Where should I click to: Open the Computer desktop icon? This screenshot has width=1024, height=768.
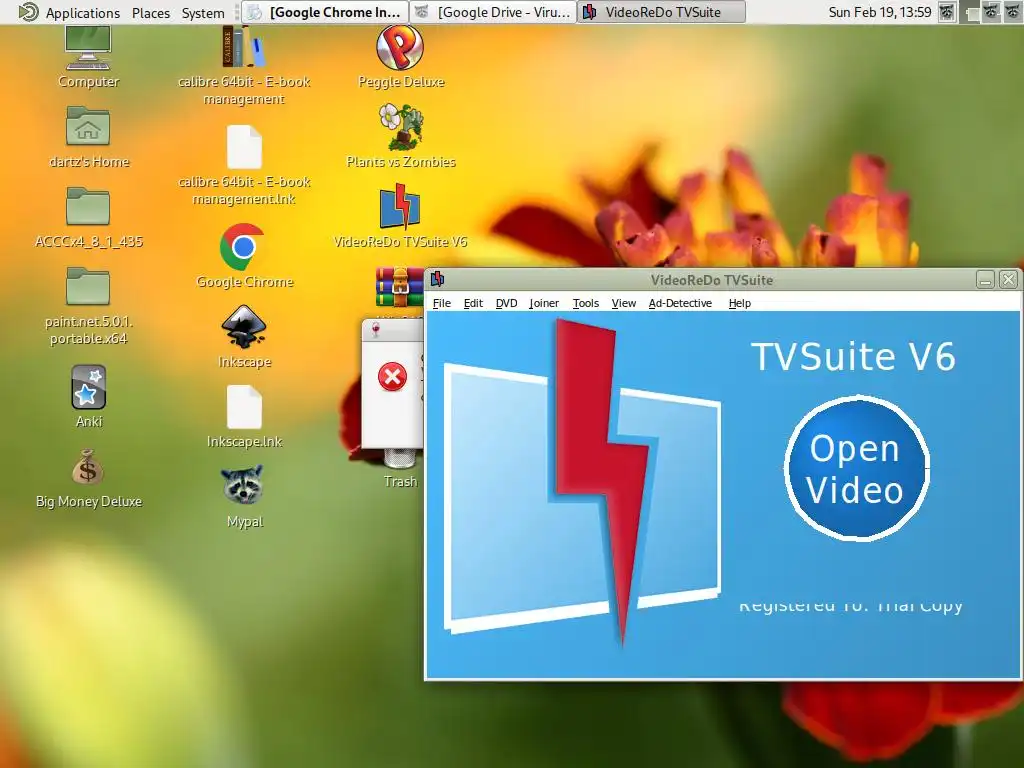88,48
